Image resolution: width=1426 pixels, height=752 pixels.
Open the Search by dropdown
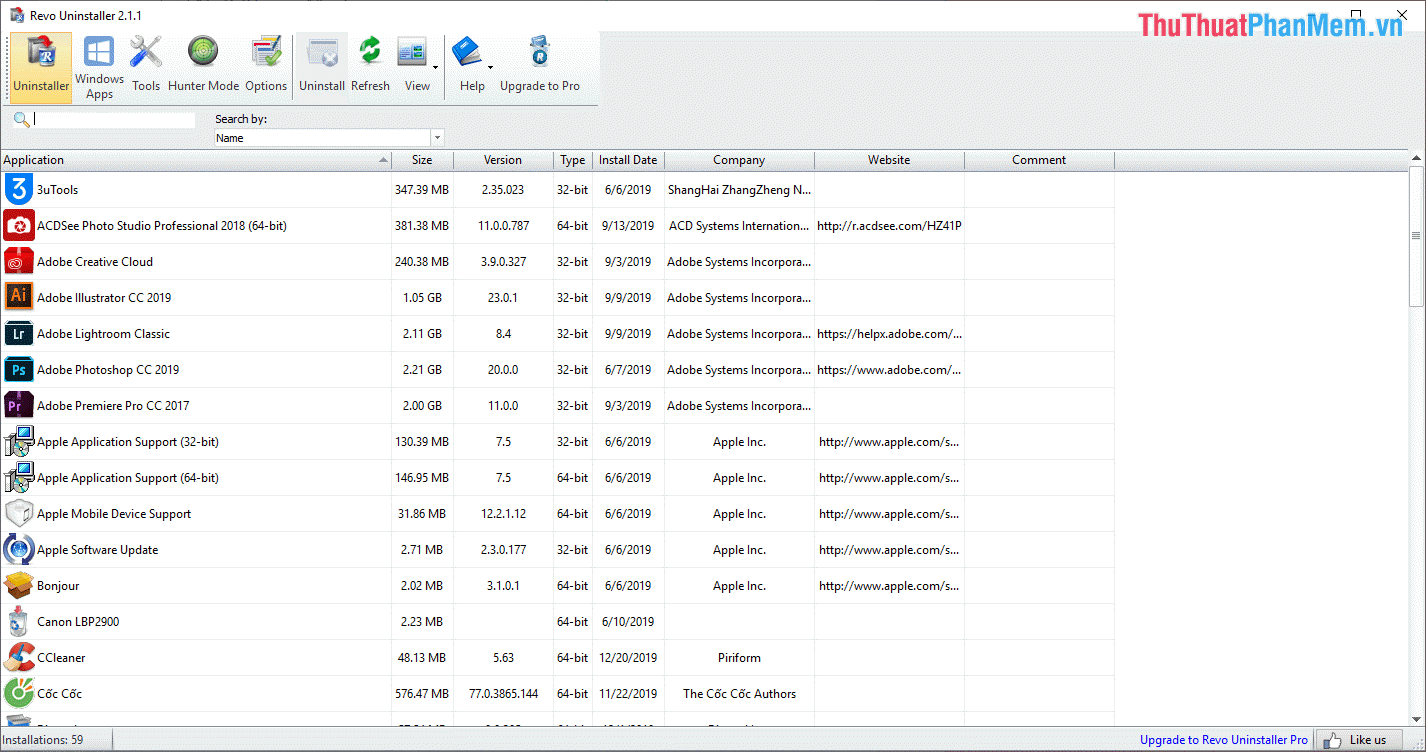(x=437, y=137)
